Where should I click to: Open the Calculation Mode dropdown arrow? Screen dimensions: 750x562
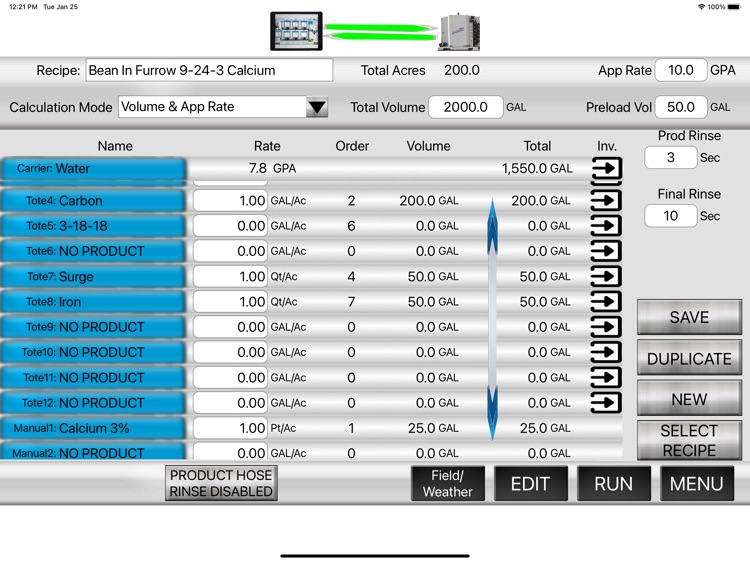[x=317, y=107]
